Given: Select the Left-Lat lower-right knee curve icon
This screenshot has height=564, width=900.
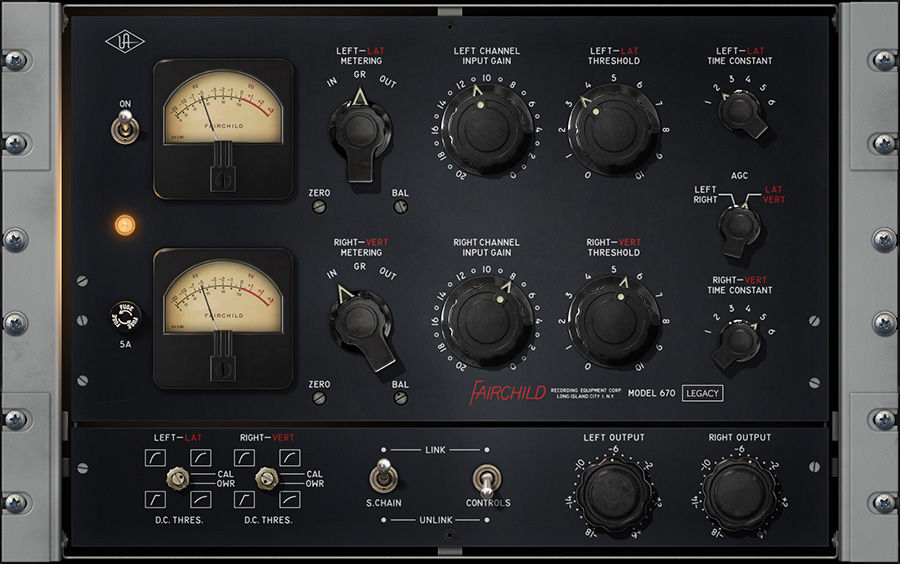Looking at the screenshot, I should 200,500.
